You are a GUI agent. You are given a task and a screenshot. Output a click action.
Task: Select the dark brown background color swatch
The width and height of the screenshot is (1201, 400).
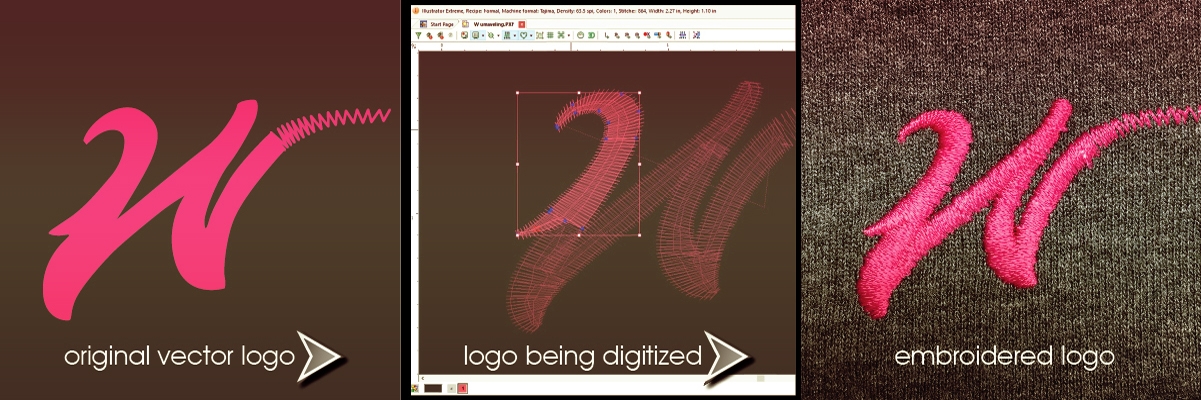pos(433,388)
